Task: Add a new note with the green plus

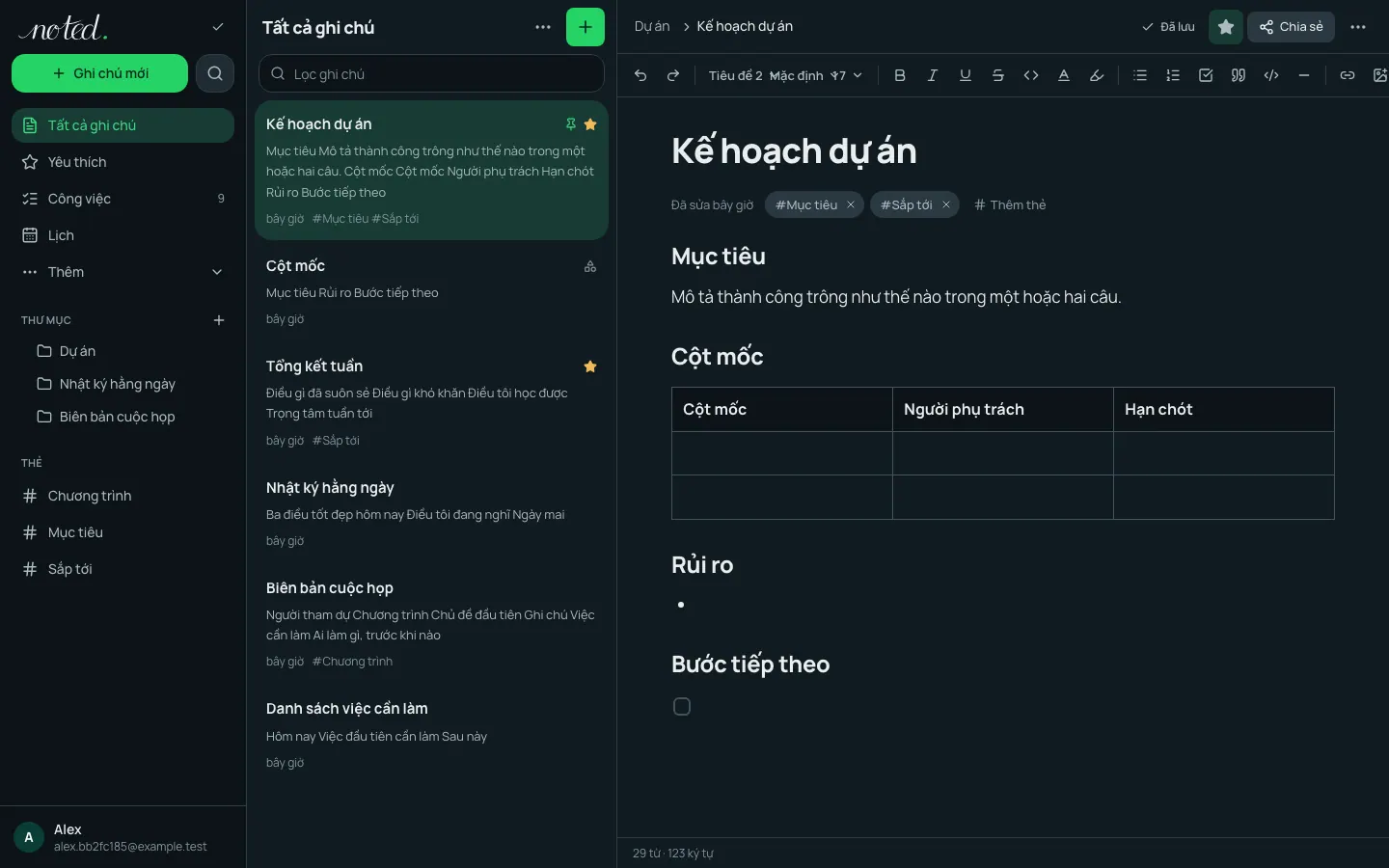Action: (x=586, y=27)
